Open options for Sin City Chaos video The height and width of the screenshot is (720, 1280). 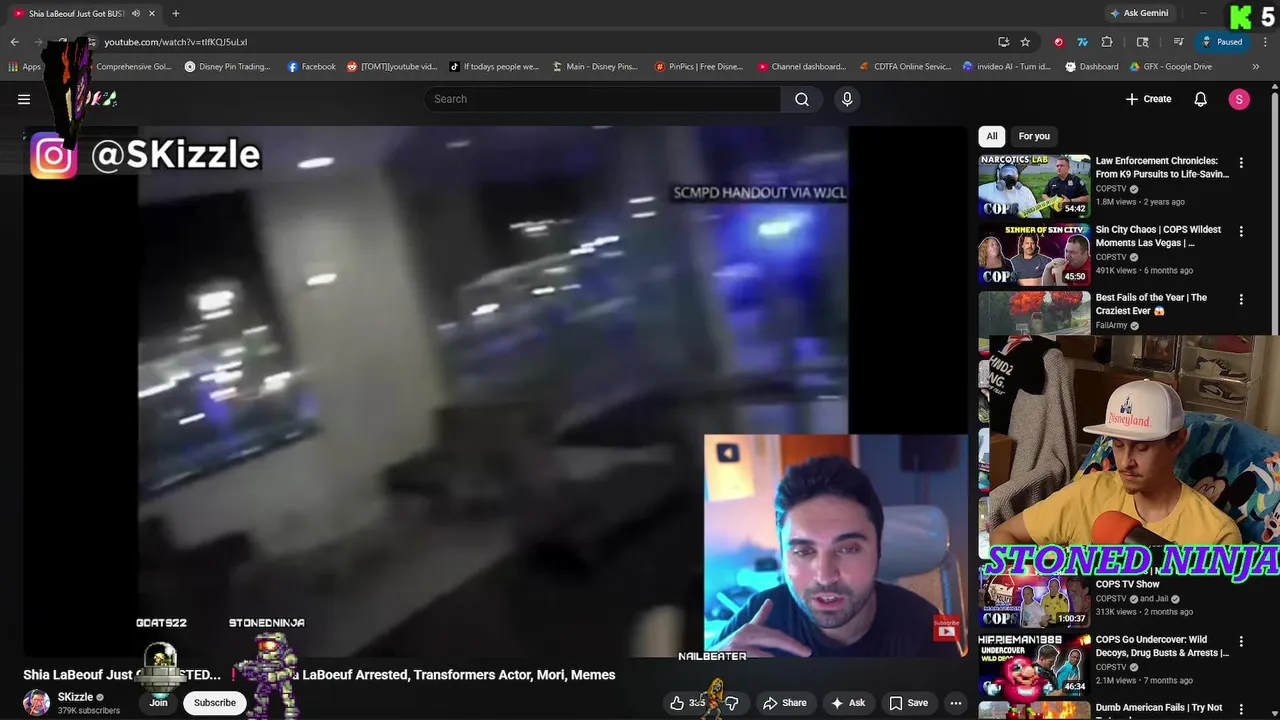pyautogui.click(x=1241, y=231)
